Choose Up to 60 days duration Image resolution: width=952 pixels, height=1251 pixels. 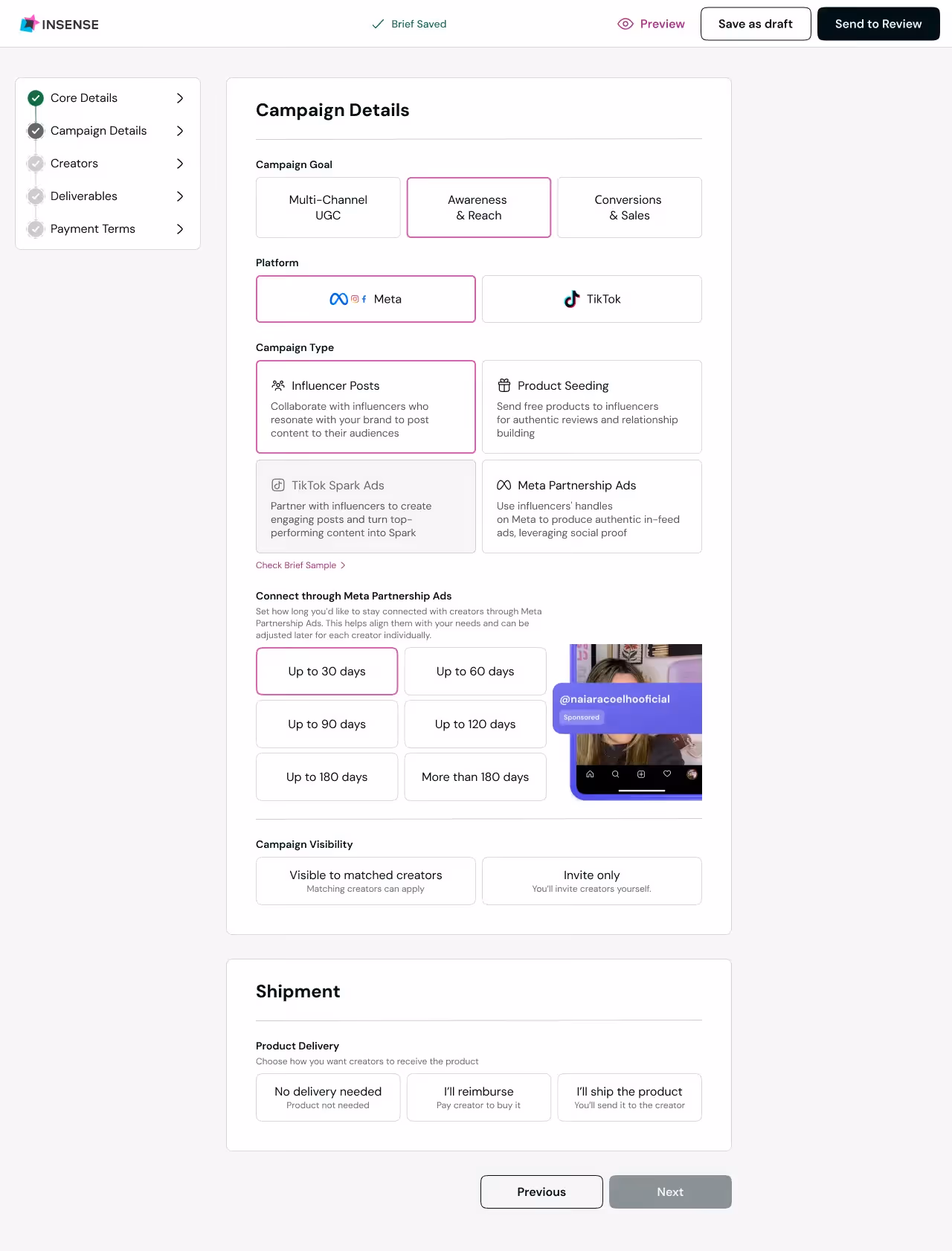pyautogui.click(x=475, y=672)
